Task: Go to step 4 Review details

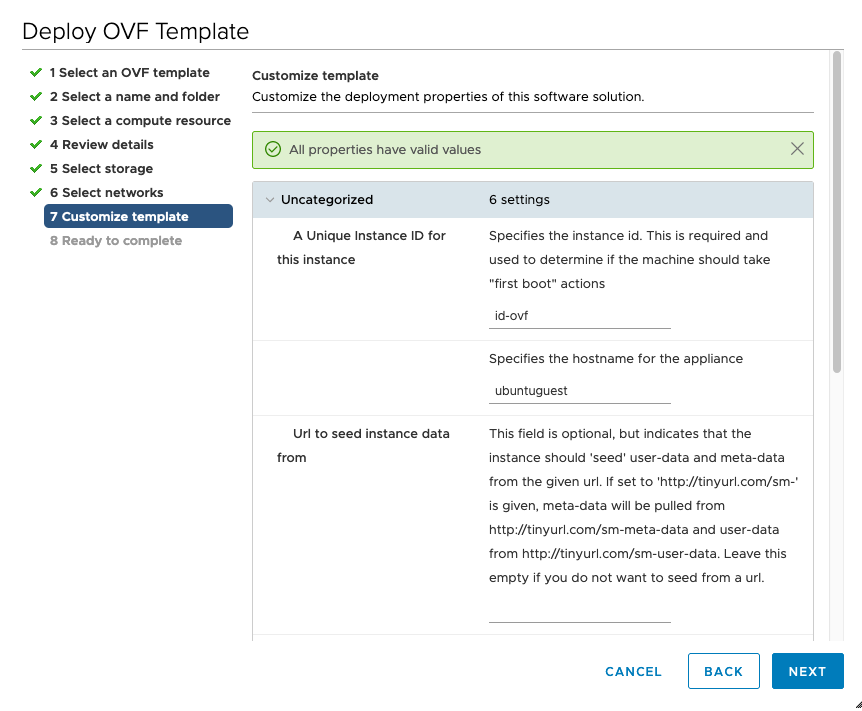Action: [102, 145]
